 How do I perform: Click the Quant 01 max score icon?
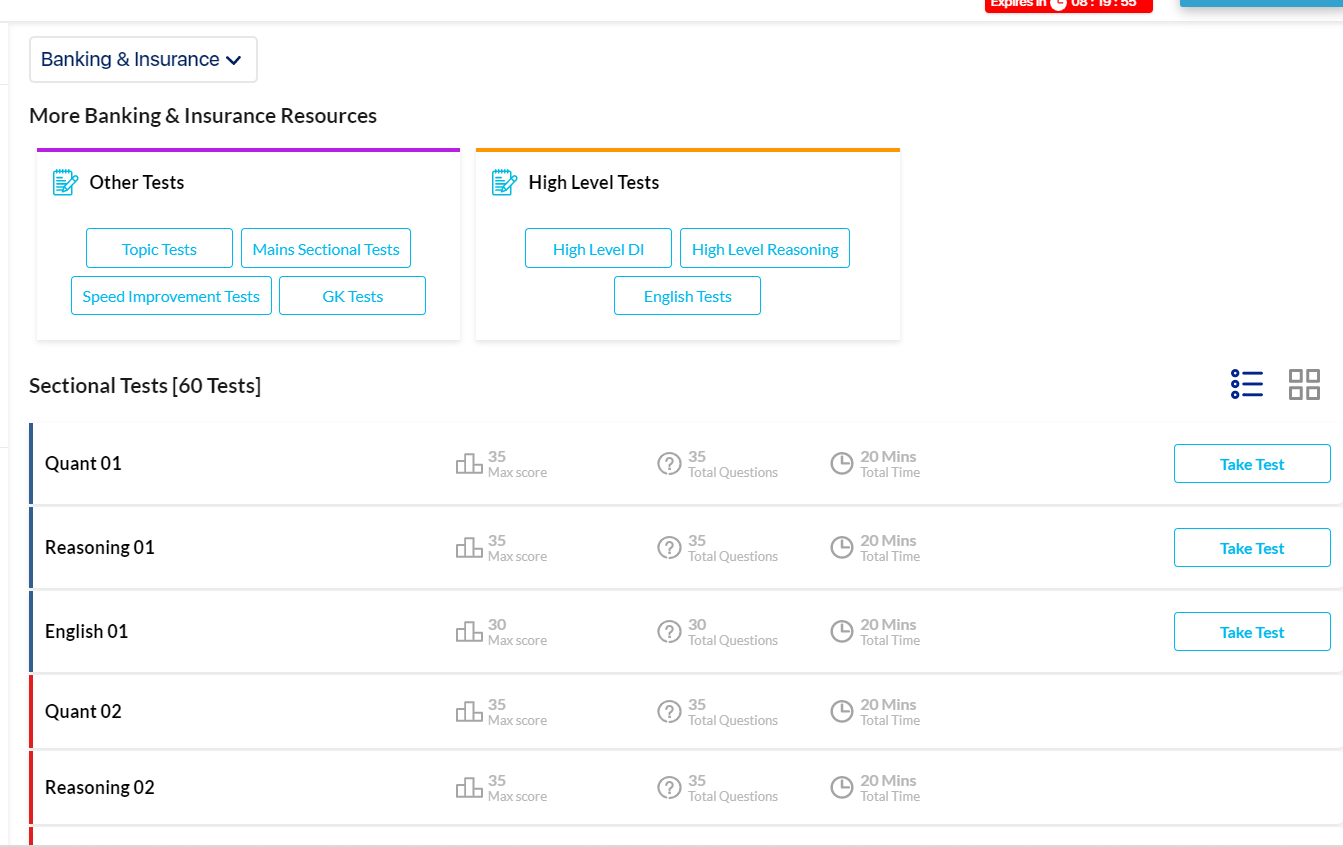click(x=469, y=464)
